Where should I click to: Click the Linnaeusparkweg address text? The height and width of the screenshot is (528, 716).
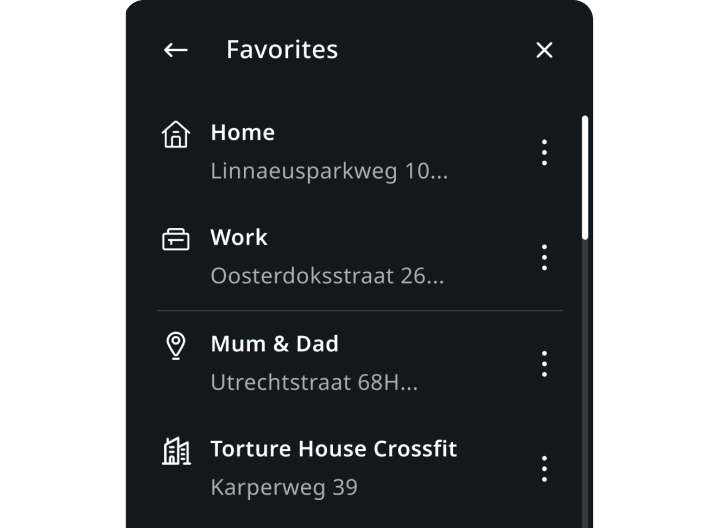(x=329, y=171)
